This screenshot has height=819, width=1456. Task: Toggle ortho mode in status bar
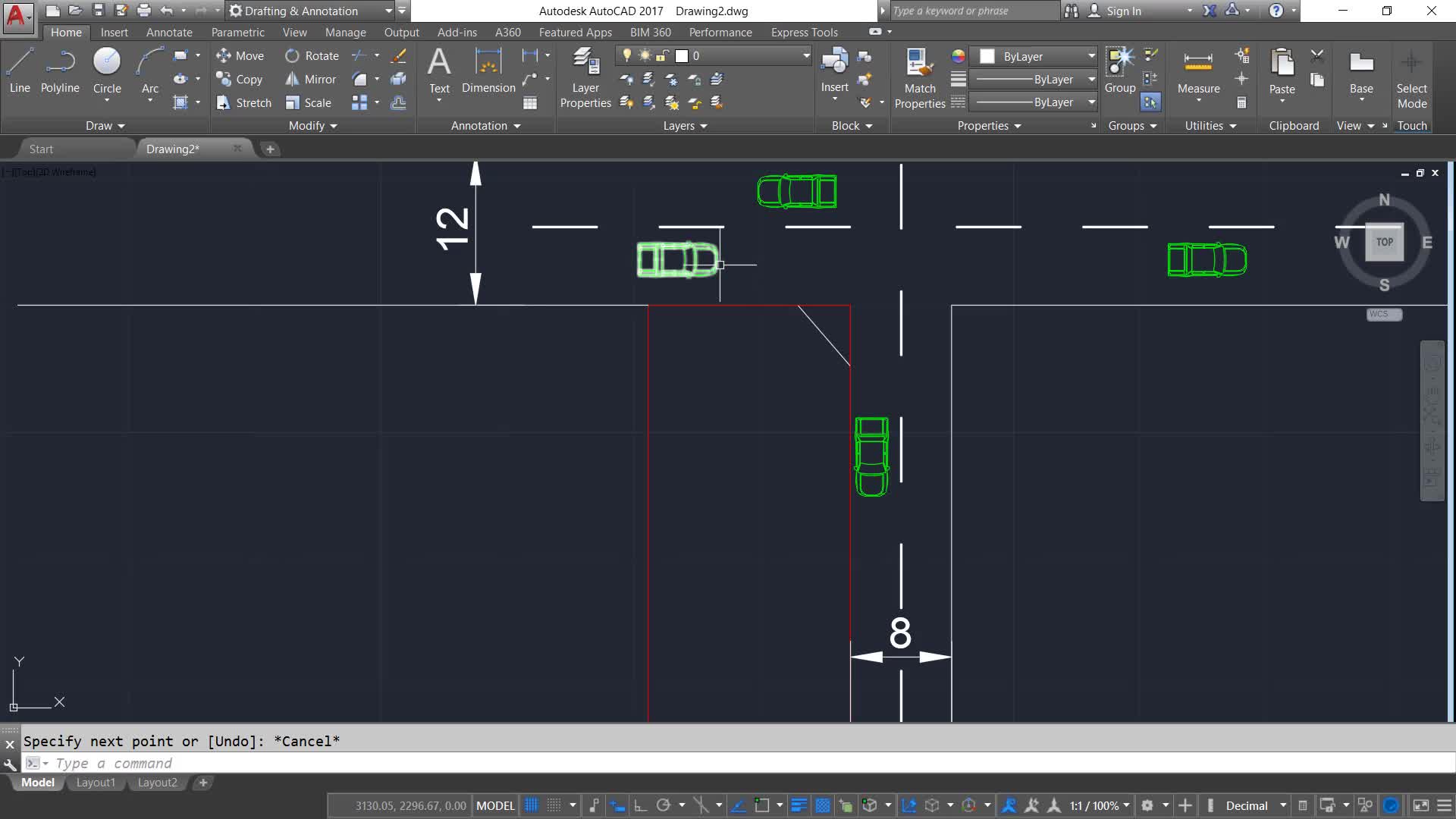point(640,805)
